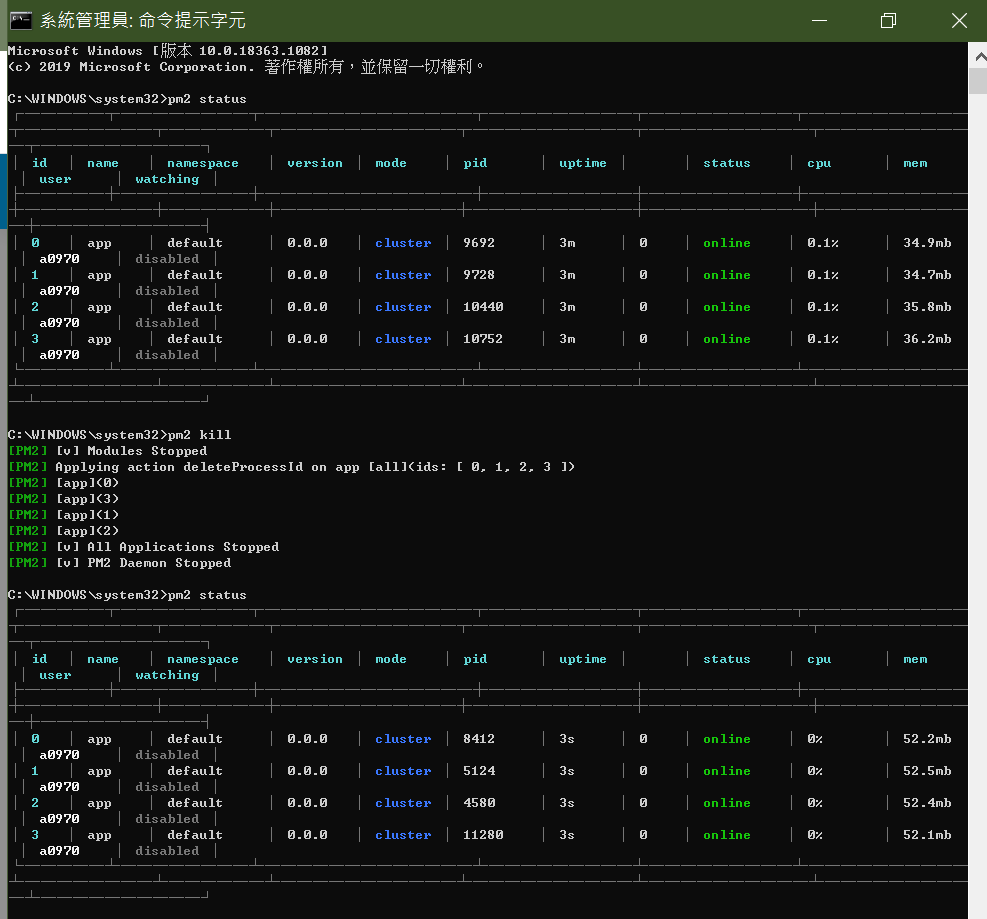This screenshot has width=987, height=919.
Task: Maximize the command prompt window
Action: point(888,21)
